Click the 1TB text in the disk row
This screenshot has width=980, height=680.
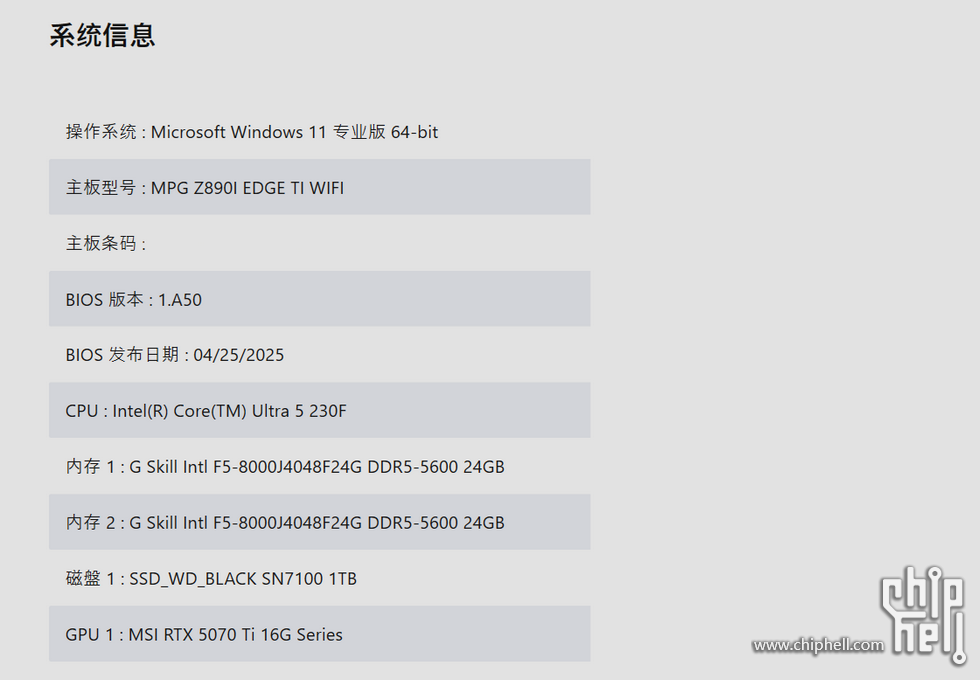coord(342,579)
